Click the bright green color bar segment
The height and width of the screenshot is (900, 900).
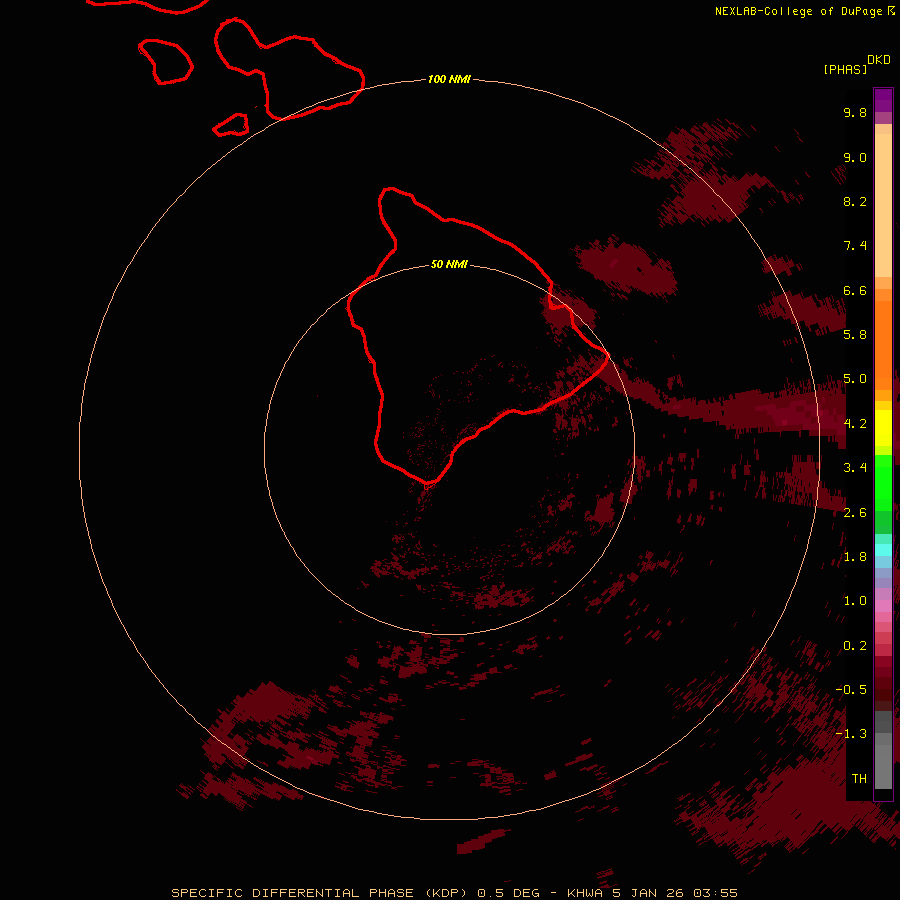click(883, 482)
